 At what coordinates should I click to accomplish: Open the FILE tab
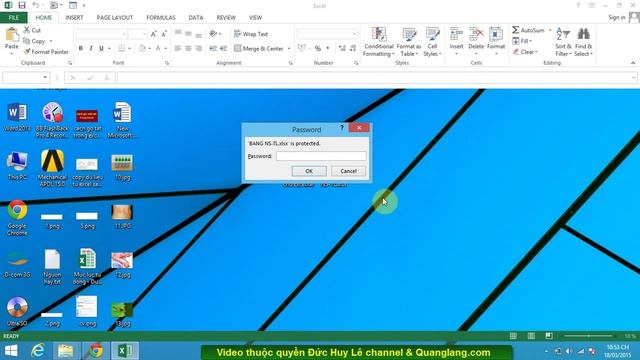pos(14,18)
